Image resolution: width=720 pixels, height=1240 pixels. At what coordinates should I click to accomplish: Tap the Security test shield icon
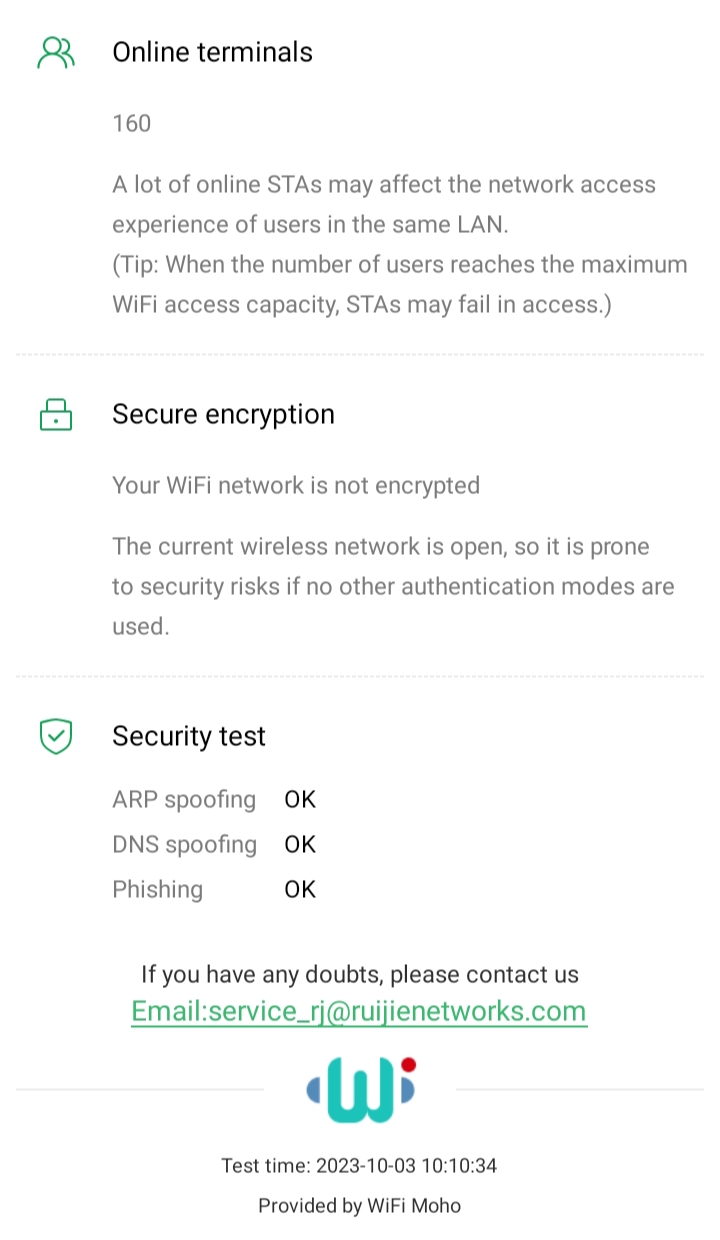[x=56, y=737]
